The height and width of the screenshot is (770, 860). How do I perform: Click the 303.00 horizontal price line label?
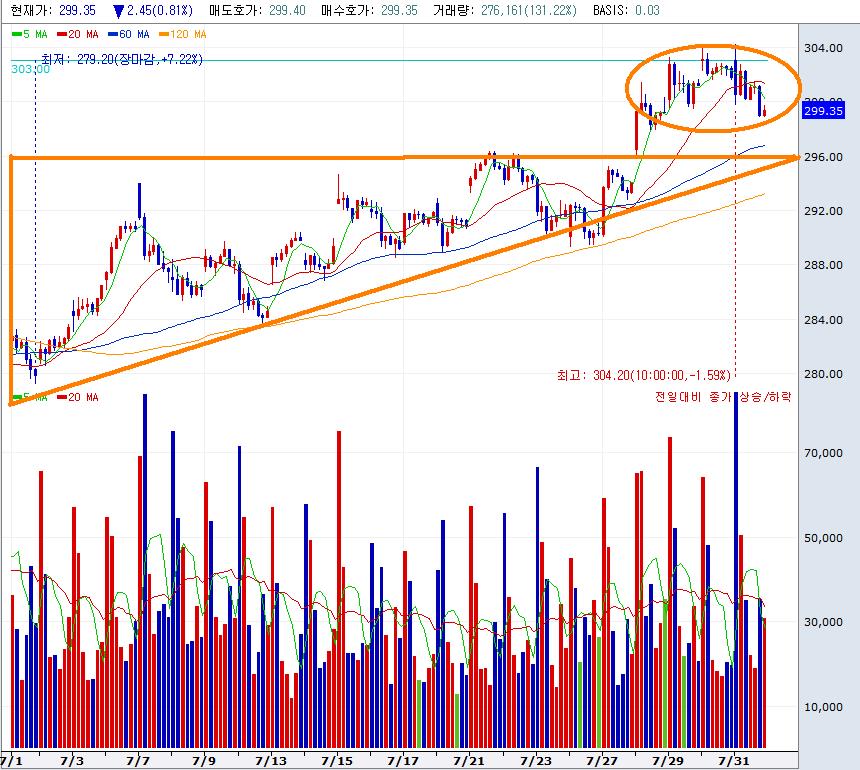30,69
